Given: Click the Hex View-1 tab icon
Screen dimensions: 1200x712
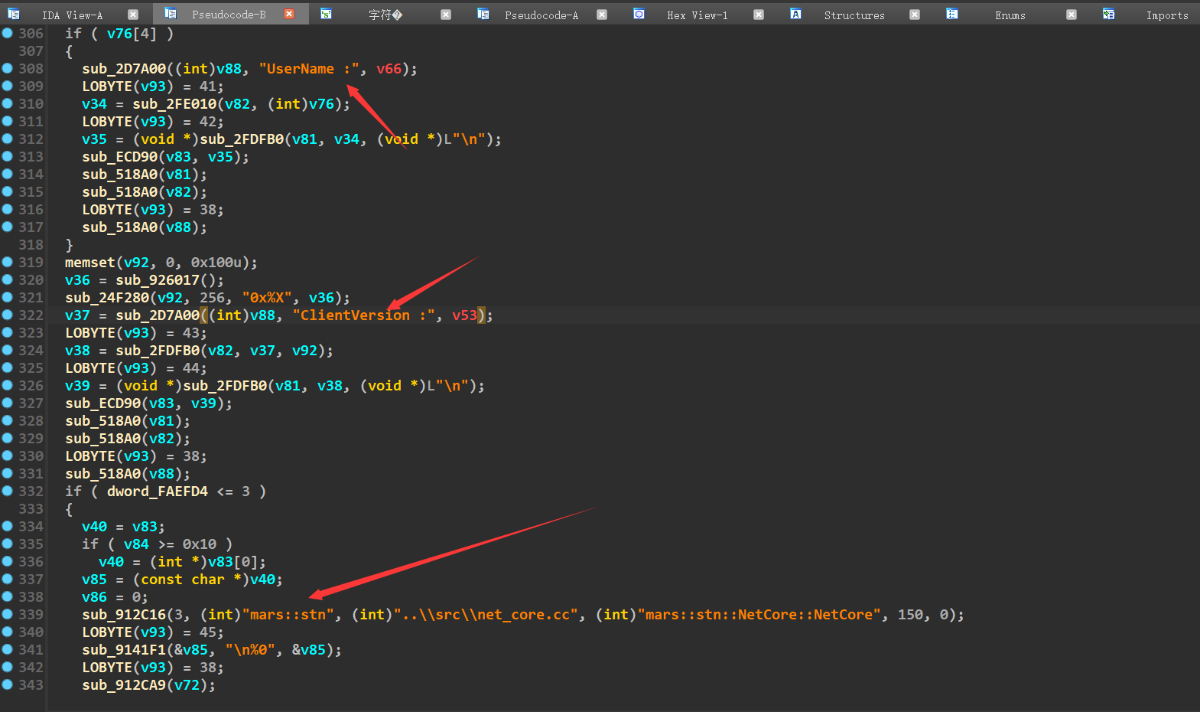Looking at the screenshot, I should [639, 14].
